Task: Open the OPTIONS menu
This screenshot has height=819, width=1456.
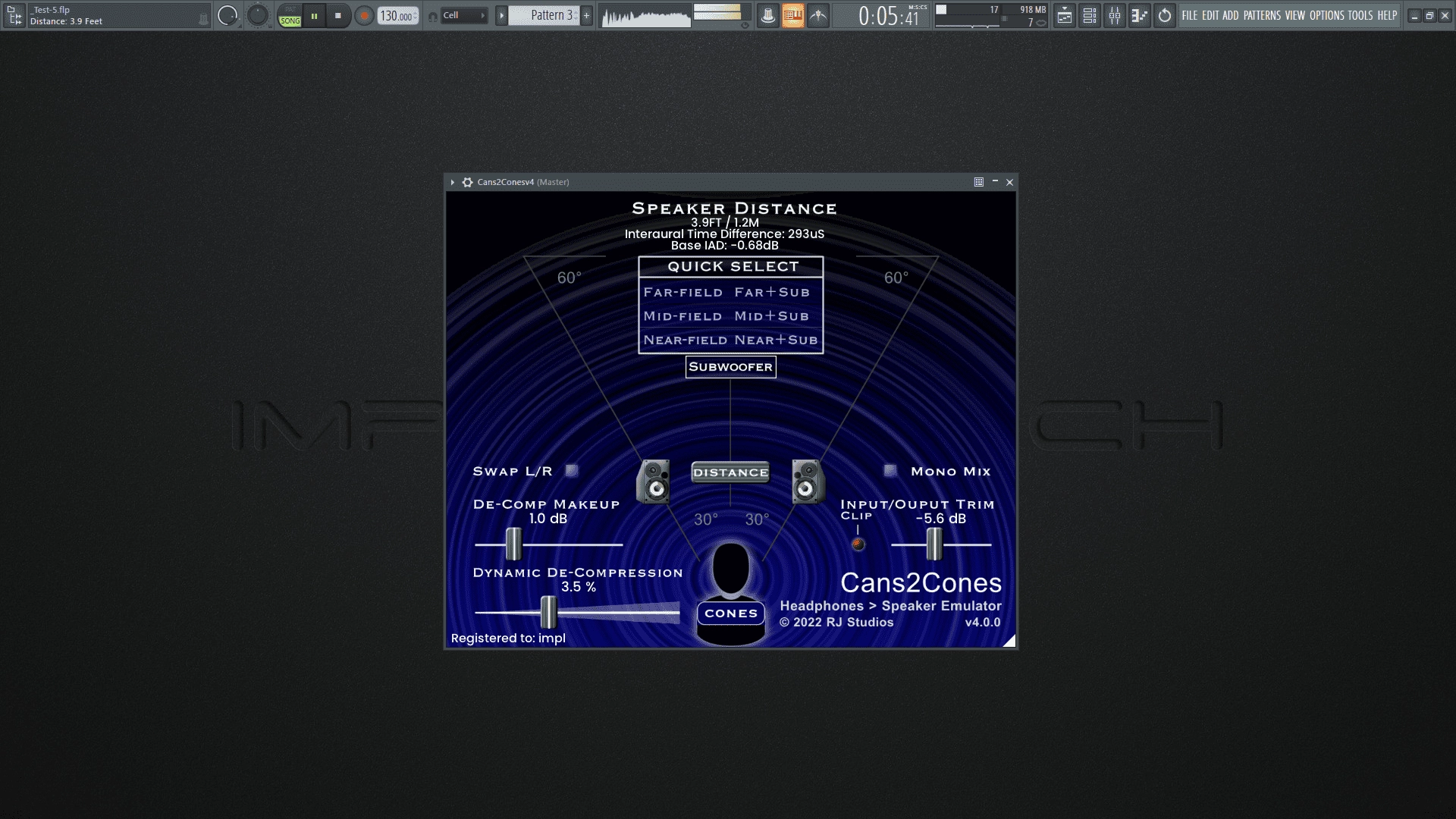Action: tap(1327, 15)
